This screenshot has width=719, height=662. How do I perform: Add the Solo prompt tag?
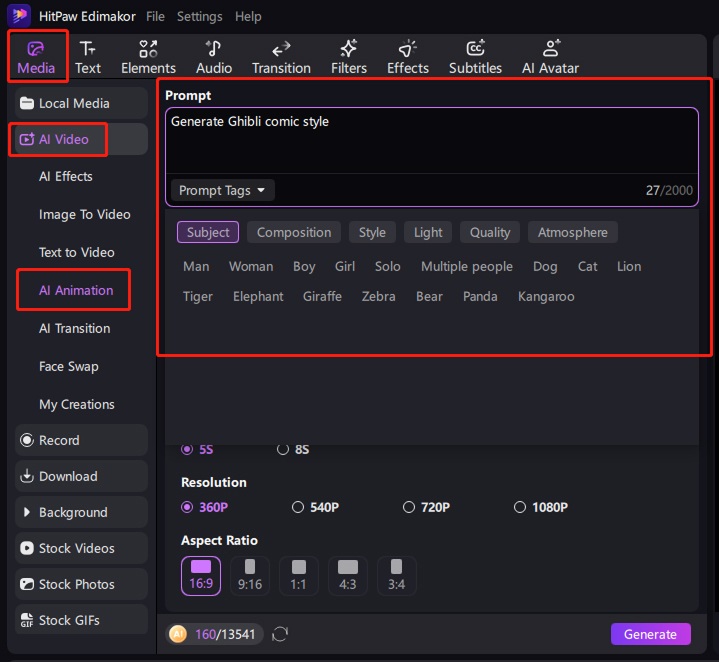coord(387,266)
